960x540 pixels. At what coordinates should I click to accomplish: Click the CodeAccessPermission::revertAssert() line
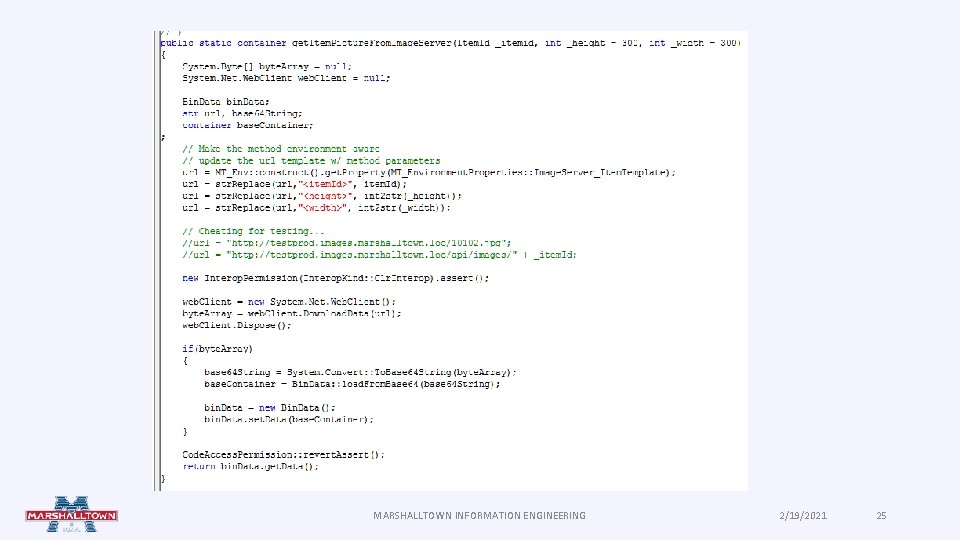click(283, 455)
